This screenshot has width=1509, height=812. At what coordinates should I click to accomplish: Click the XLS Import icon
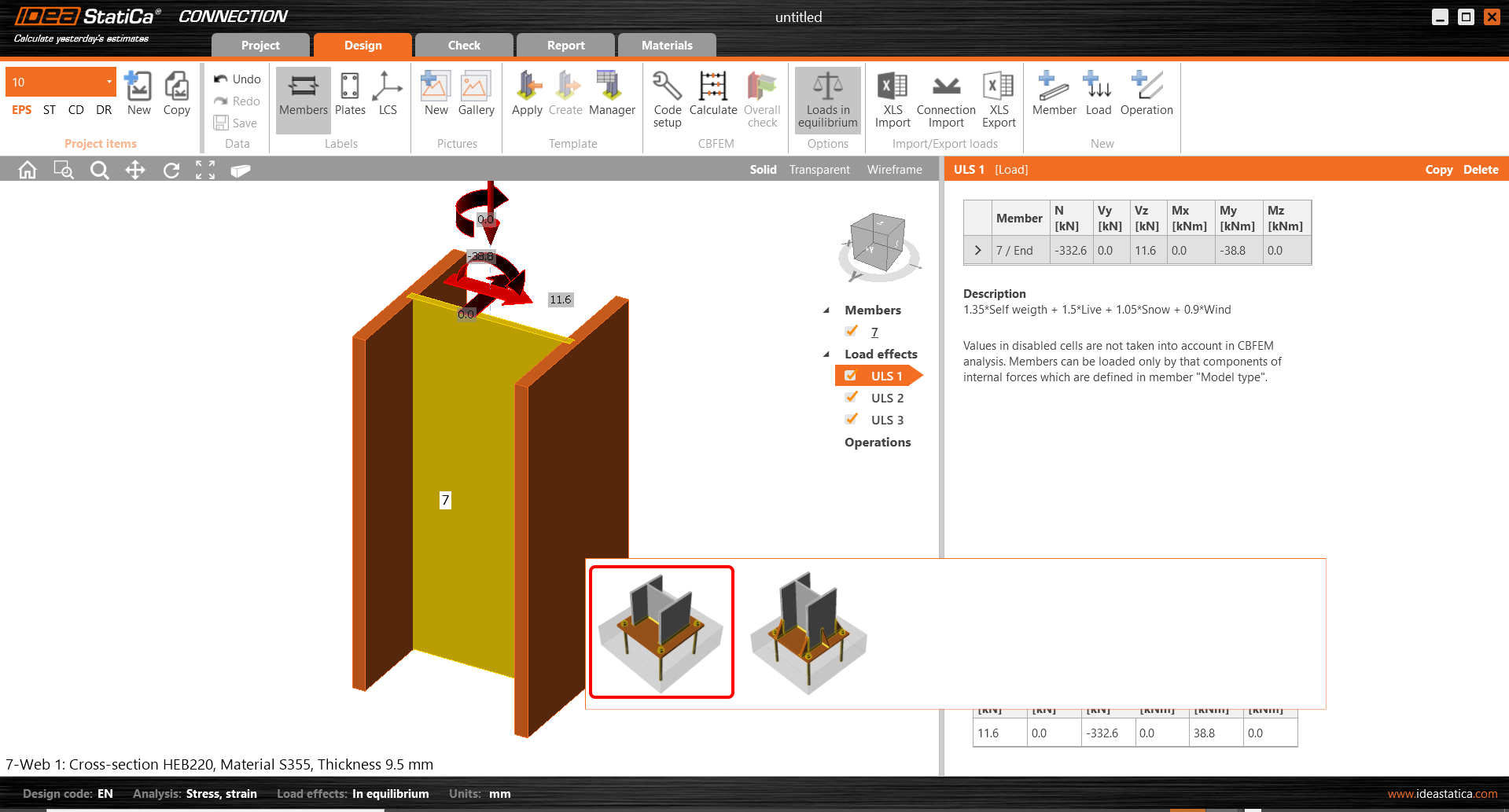tap(892, 86)
